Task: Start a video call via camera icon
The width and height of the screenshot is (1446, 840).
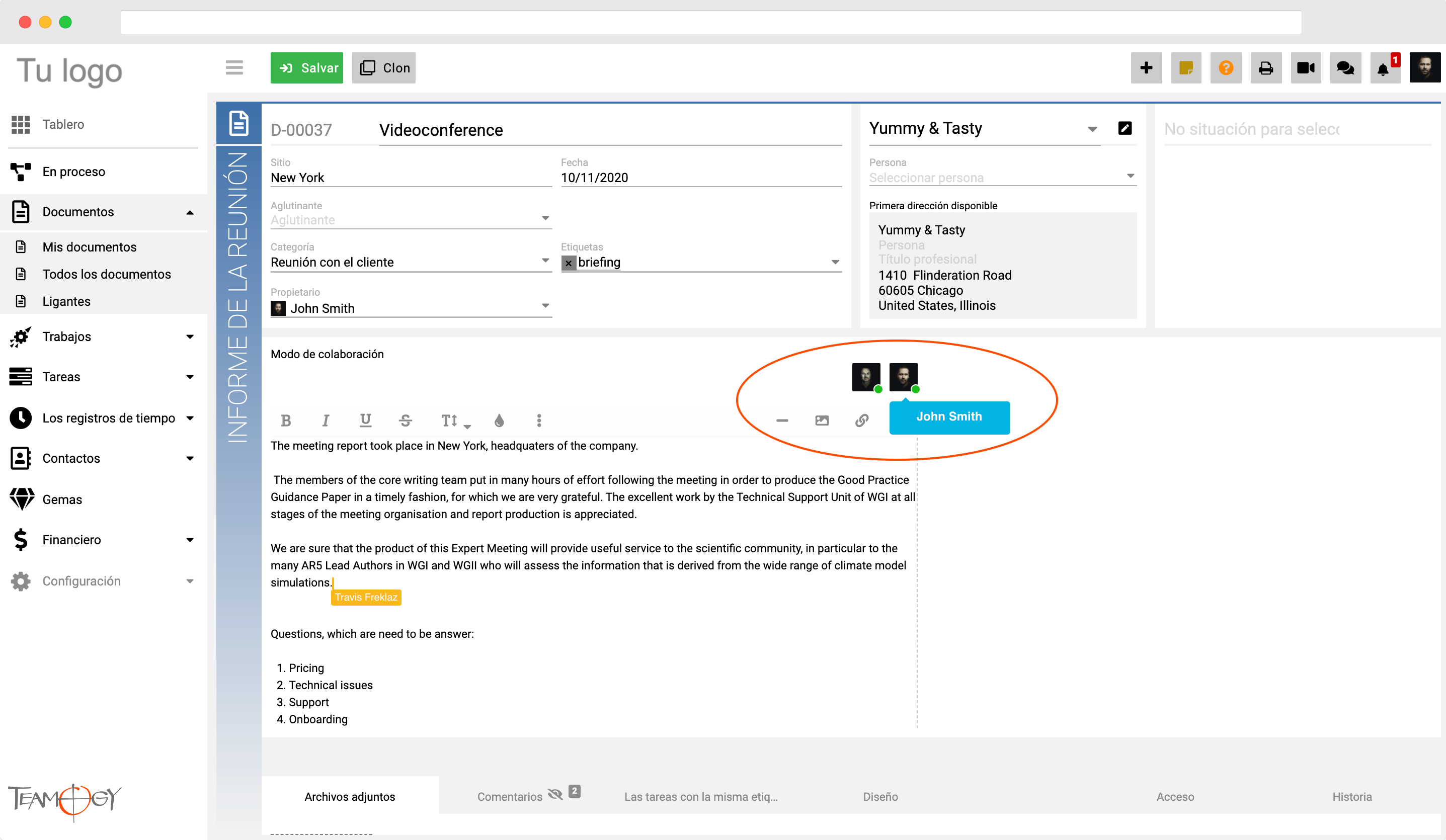Action: [1306, 68]
